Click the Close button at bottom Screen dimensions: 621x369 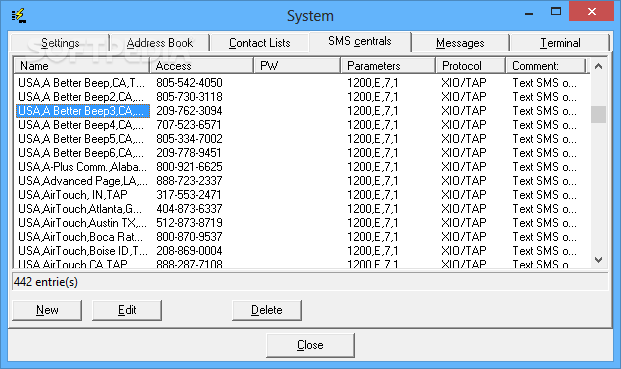pos(310,345)
